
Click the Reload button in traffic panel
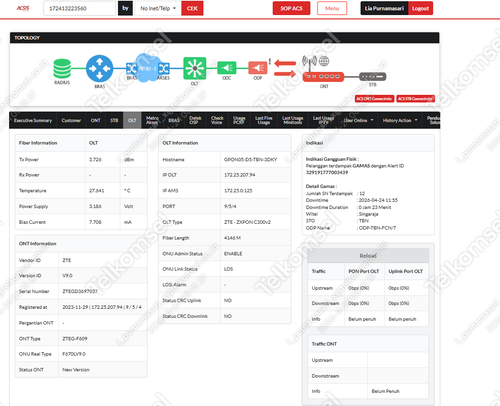tap(368, 256)
